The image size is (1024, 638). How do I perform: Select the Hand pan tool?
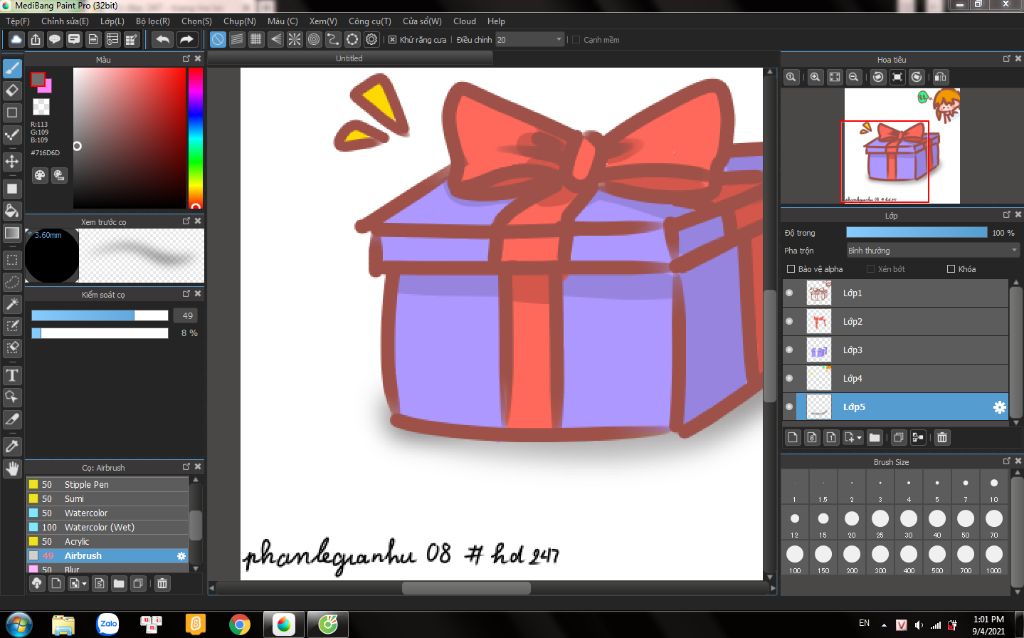click(12, 468)
